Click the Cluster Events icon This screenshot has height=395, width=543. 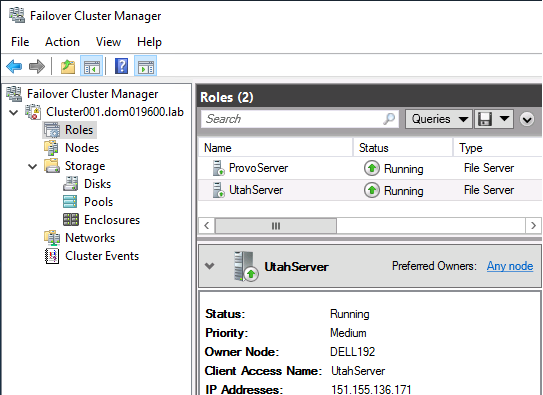click(x=52, y=256)
